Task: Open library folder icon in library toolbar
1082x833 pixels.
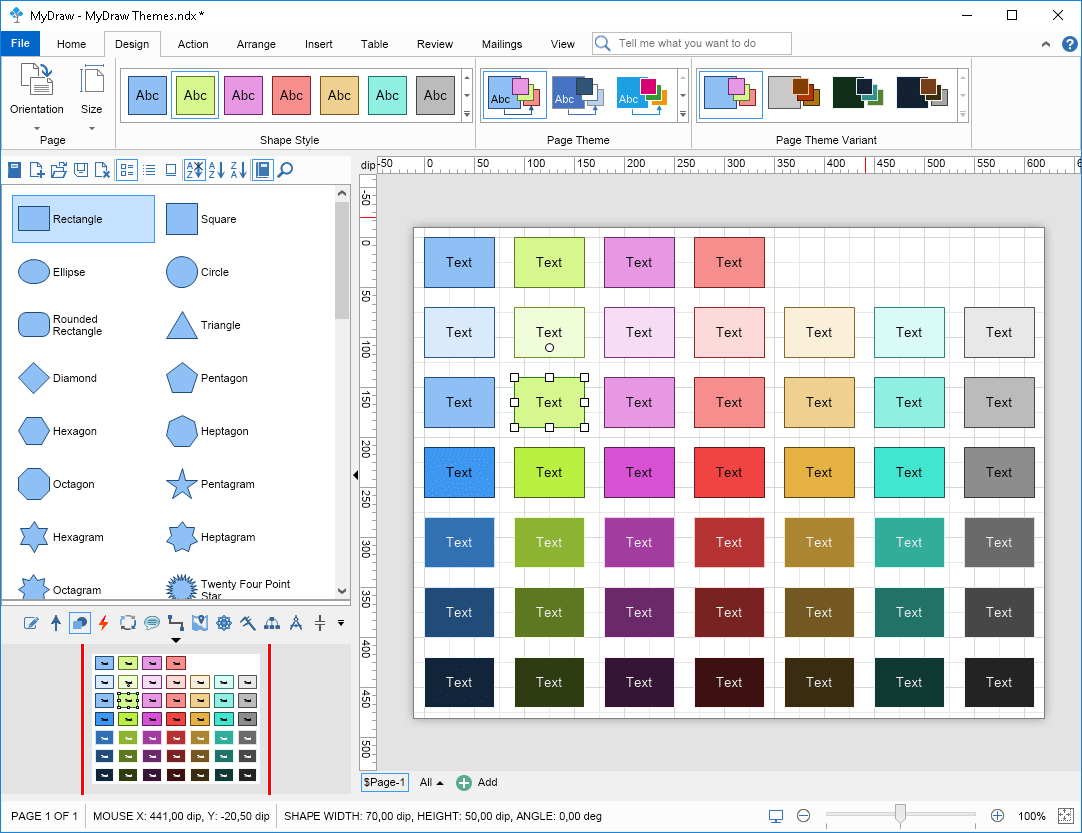Action: point(59,170)
